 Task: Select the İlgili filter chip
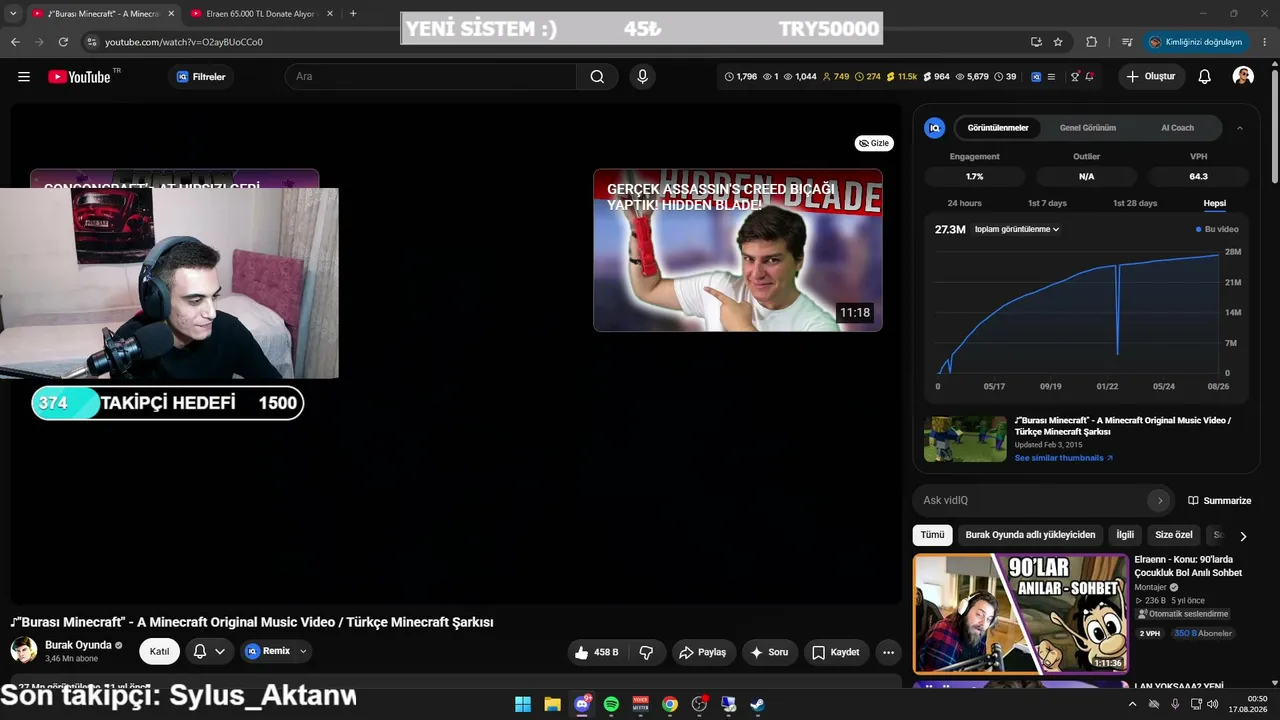tap(1125, 535)
